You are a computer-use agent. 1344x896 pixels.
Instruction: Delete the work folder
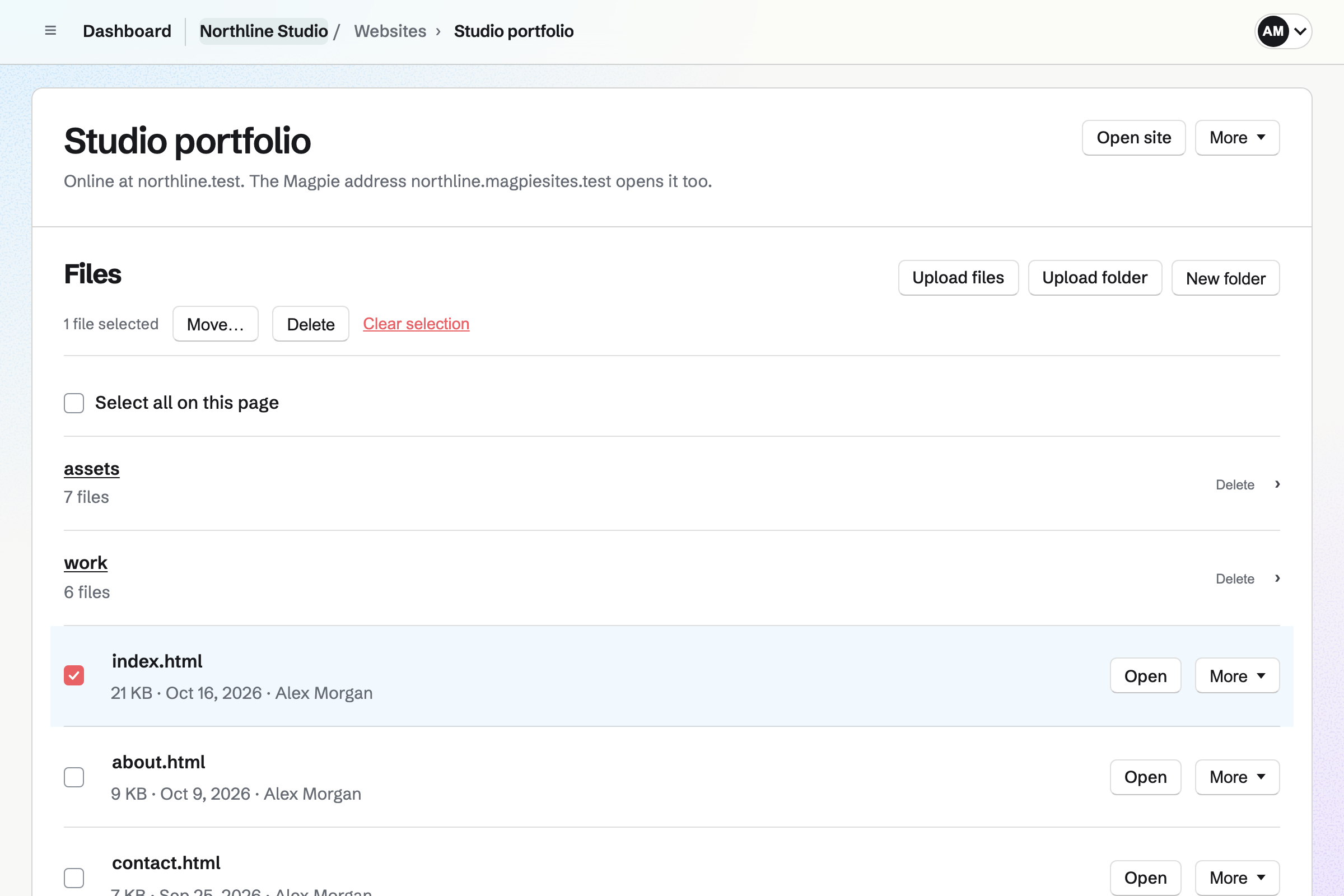click(x=1235, y=579)
